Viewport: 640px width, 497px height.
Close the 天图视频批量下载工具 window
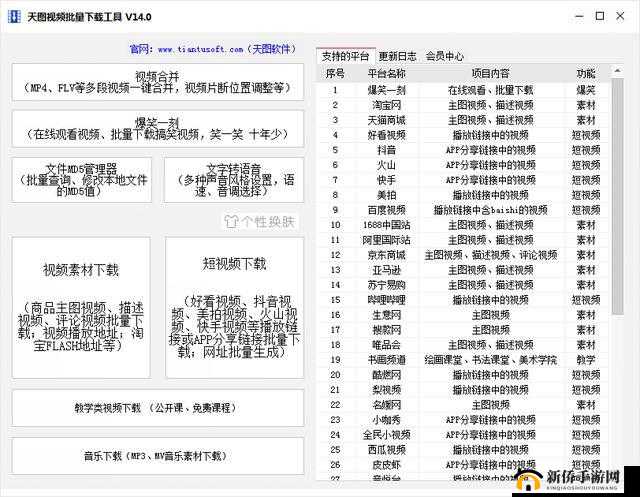[620, 16]
